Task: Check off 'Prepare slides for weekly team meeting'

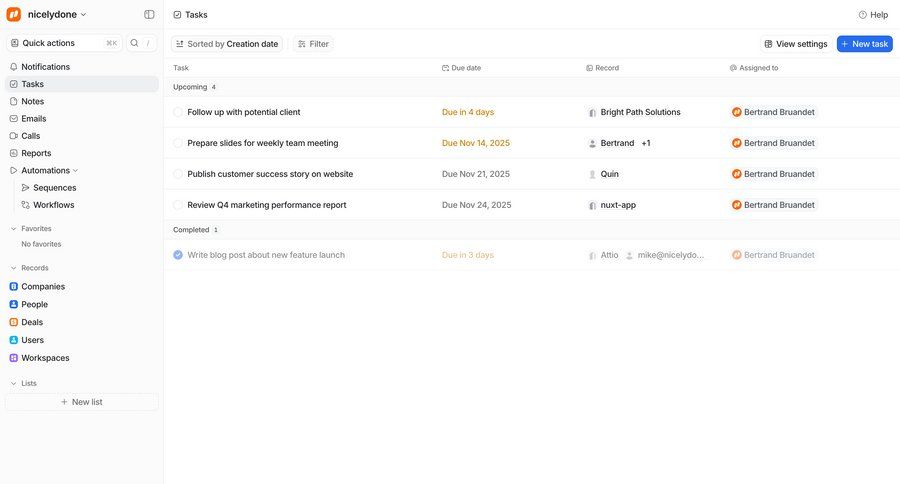Action: [178, 143]
